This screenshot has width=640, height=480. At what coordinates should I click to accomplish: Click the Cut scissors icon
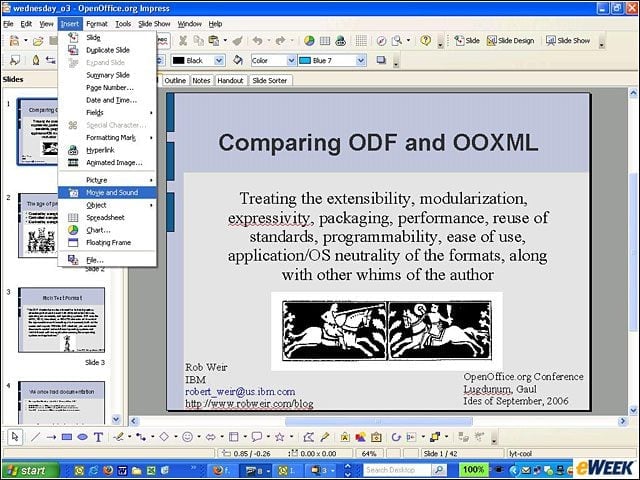click(x=183, y=40)
